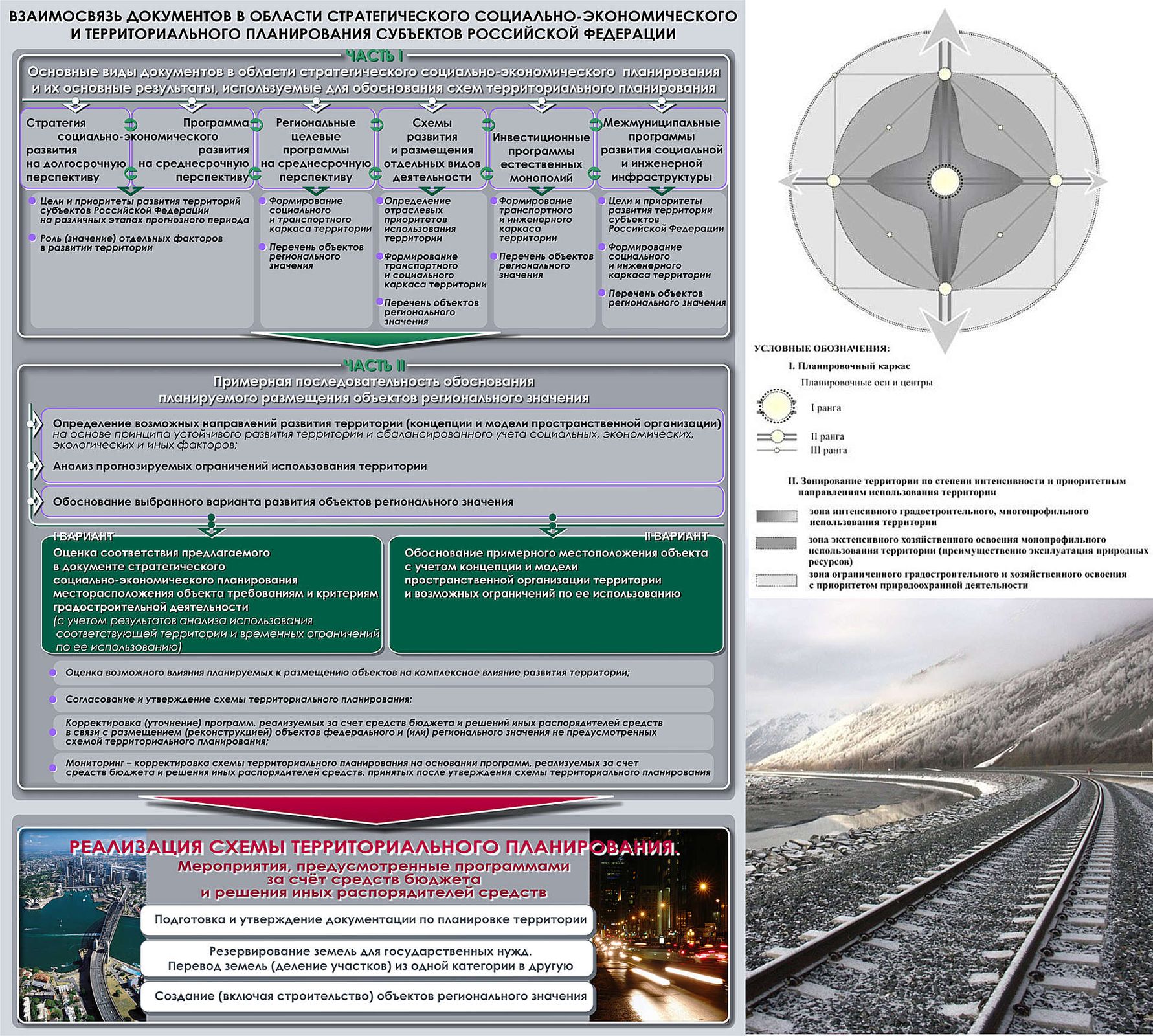This screenshot has width=1153, height=1036.
Task: Click the main title 'Взаимосвязь документов'
Action: [373, 25]
